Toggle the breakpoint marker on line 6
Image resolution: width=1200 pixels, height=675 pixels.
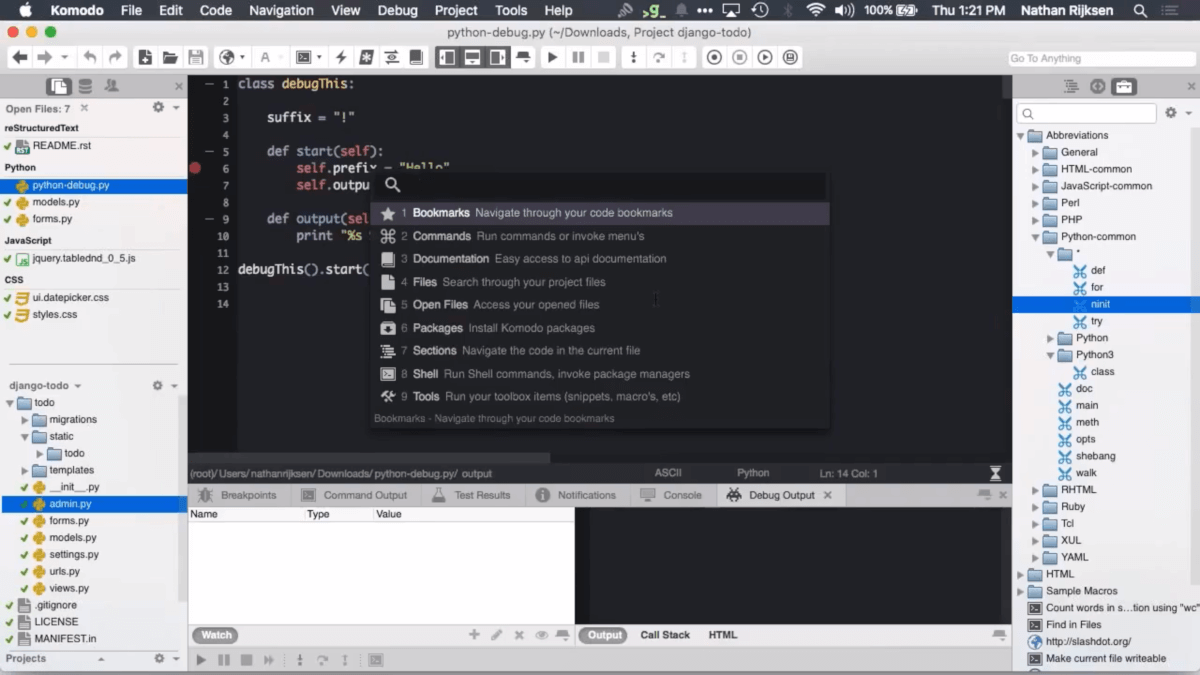pos(196,169)
